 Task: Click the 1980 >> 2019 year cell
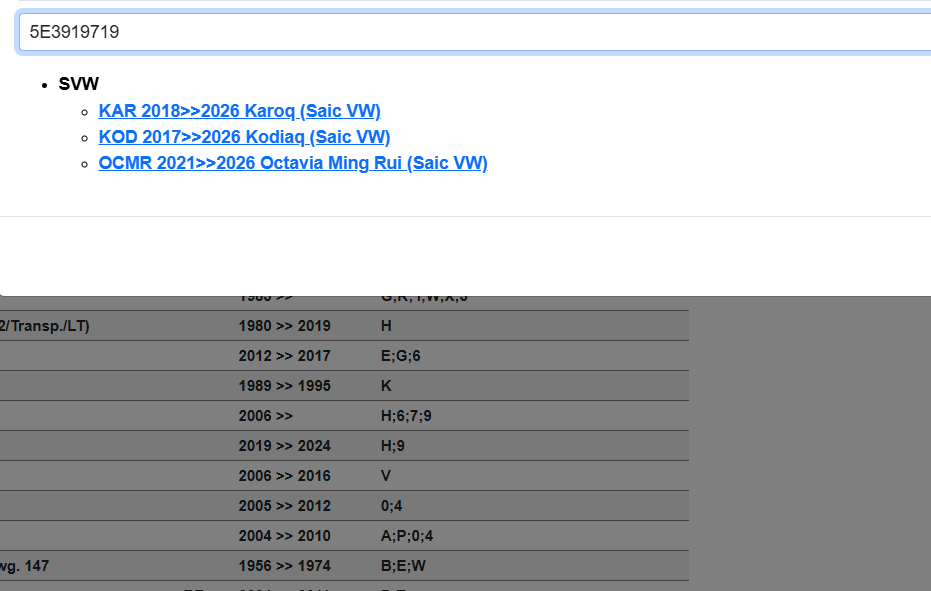click(284, 326)
